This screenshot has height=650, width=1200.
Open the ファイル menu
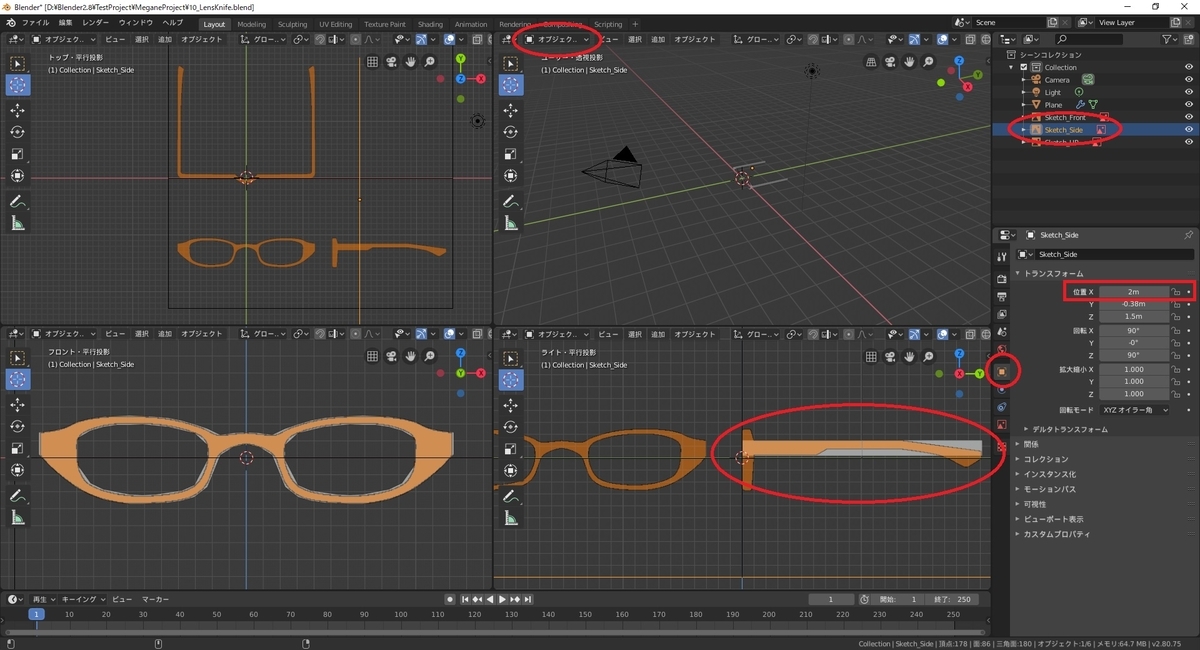pyautogui.click(x=35, y=23)
